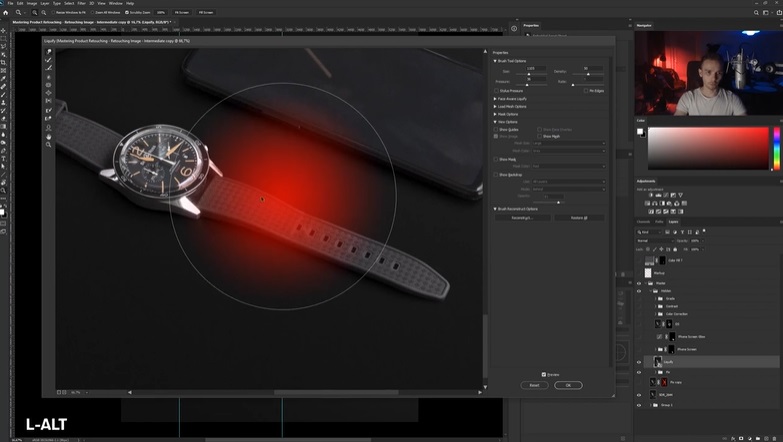Toggle Scrubby Zoom checkbox in options bar
The height and width of the screenshot is (442, 783).
click(x=127, y=12)
